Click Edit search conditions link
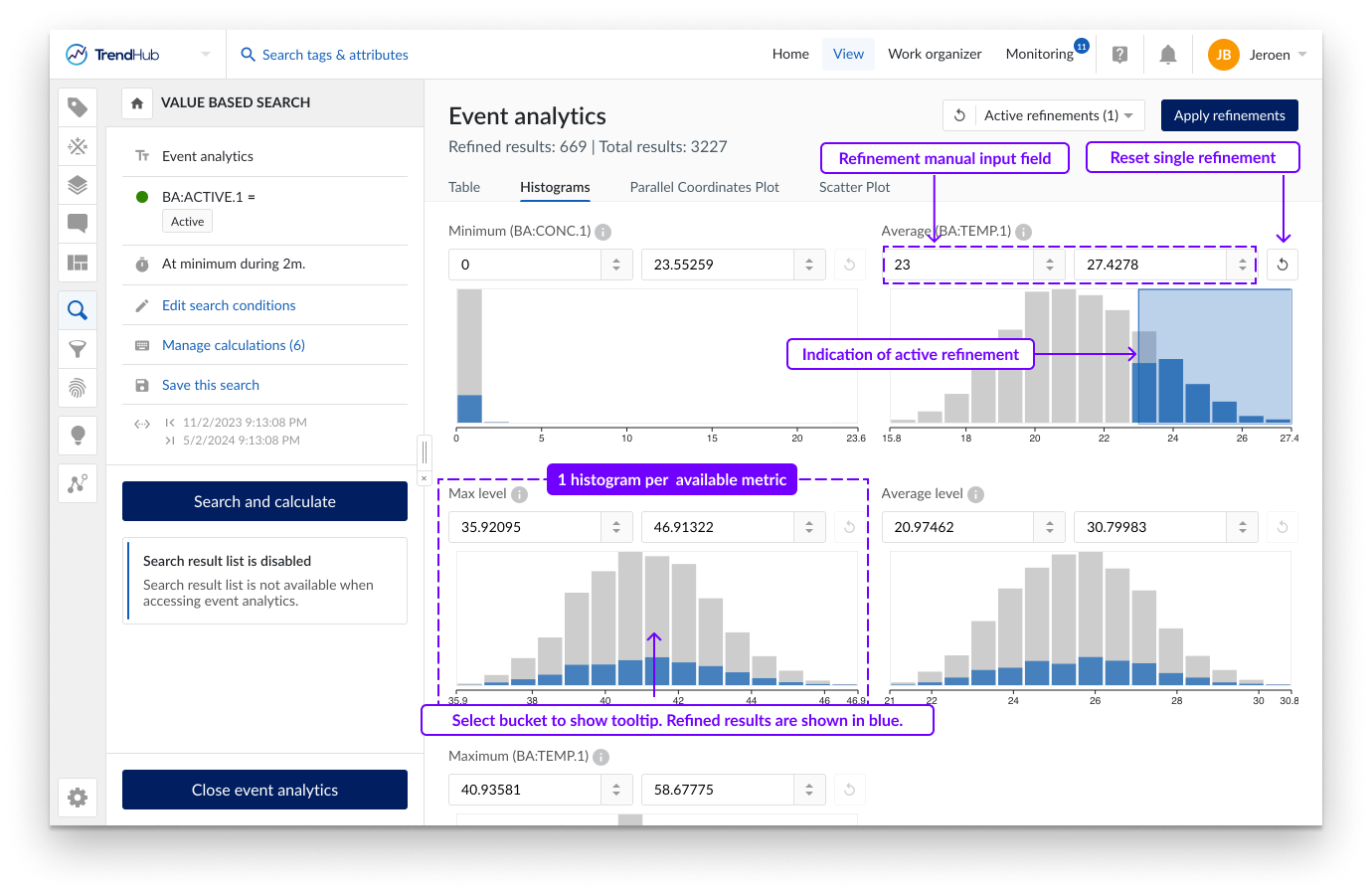Viewport: 1372px width, 895px height. point(229,305)
